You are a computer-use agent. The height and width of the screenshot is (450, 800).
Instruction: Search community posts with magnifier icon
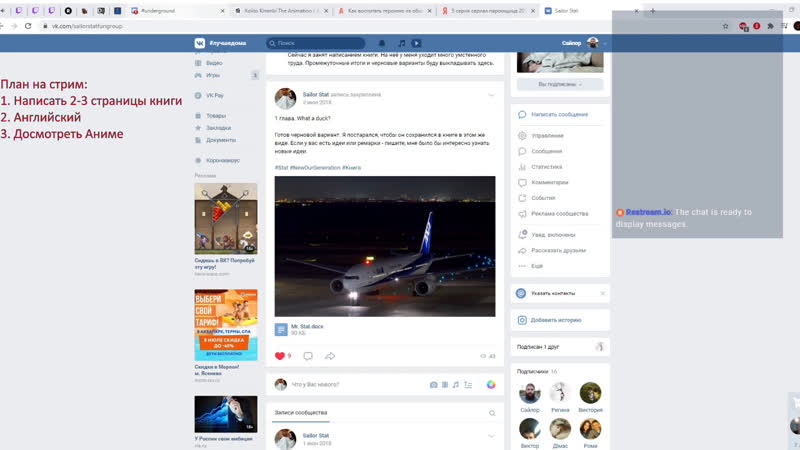click(x=492, y=413)
